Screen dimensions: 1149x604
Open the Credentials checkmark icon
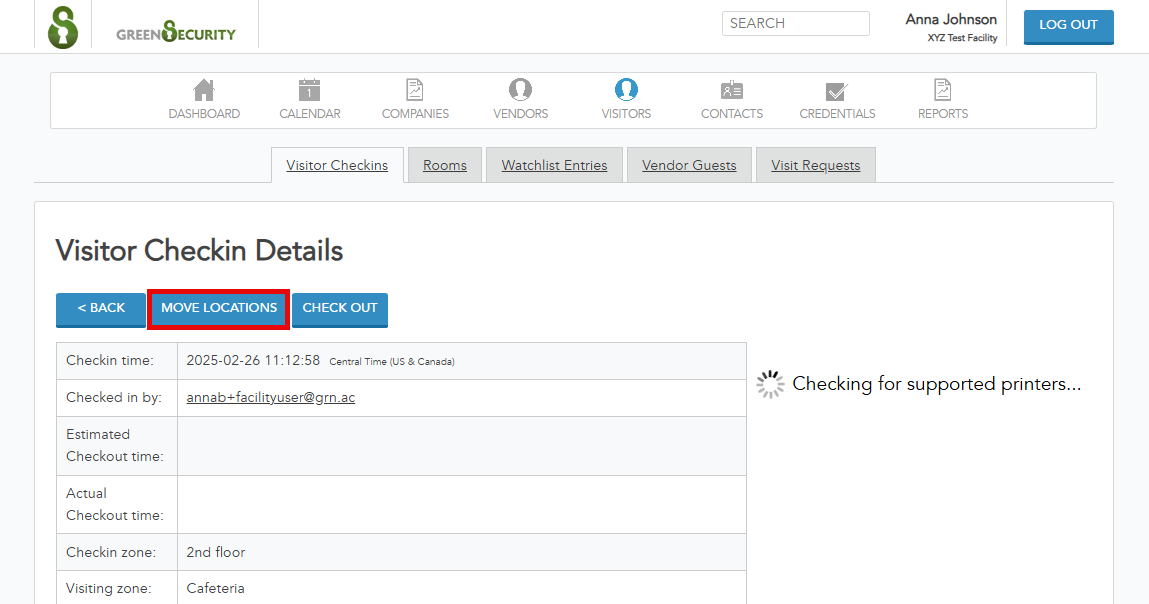(x=837, y=90)
